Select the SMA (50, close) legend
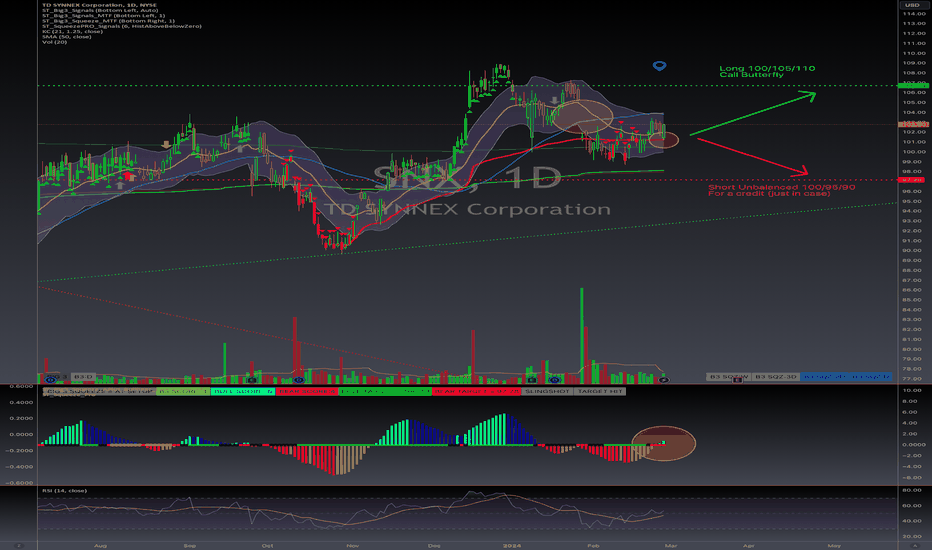Image resolution: width=932 pixels, height=550 pixels. [67, 37]
